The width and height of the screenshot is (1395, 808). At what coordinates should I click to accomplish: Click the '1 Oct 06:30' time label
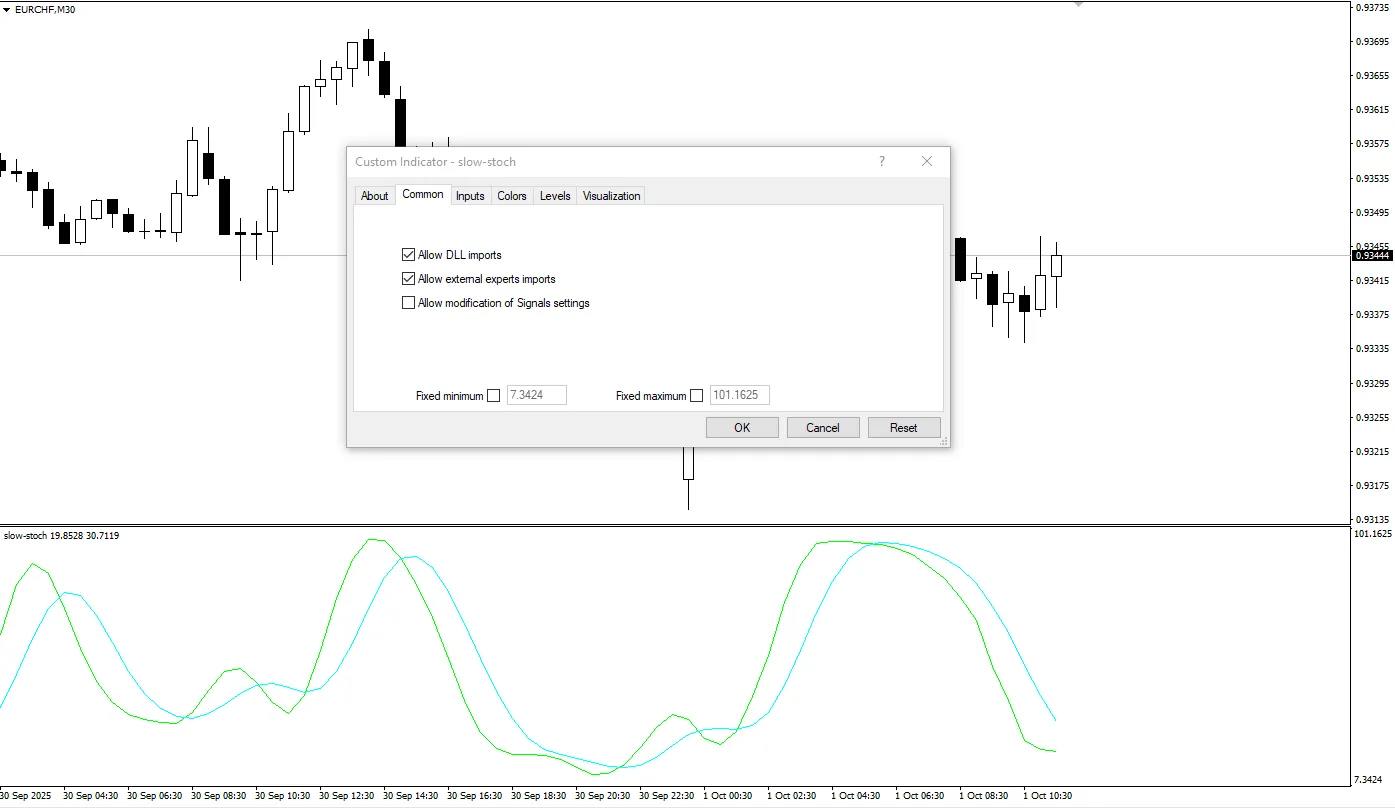920,796
